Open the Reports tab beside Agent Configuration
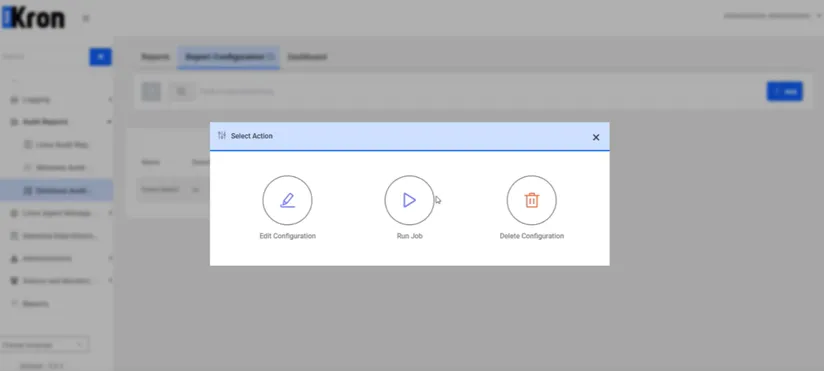 coord(155,57)
